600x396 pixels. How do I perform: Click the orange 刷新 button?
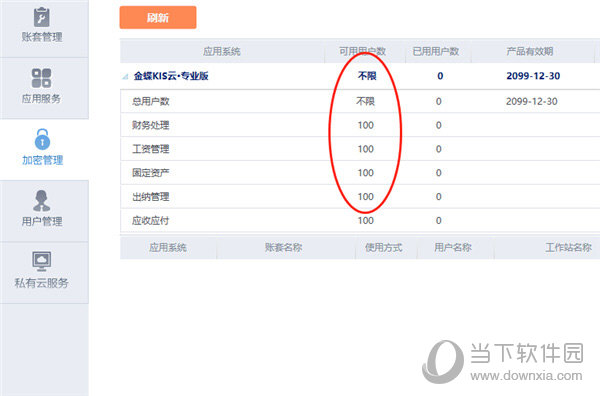[158, 18]
